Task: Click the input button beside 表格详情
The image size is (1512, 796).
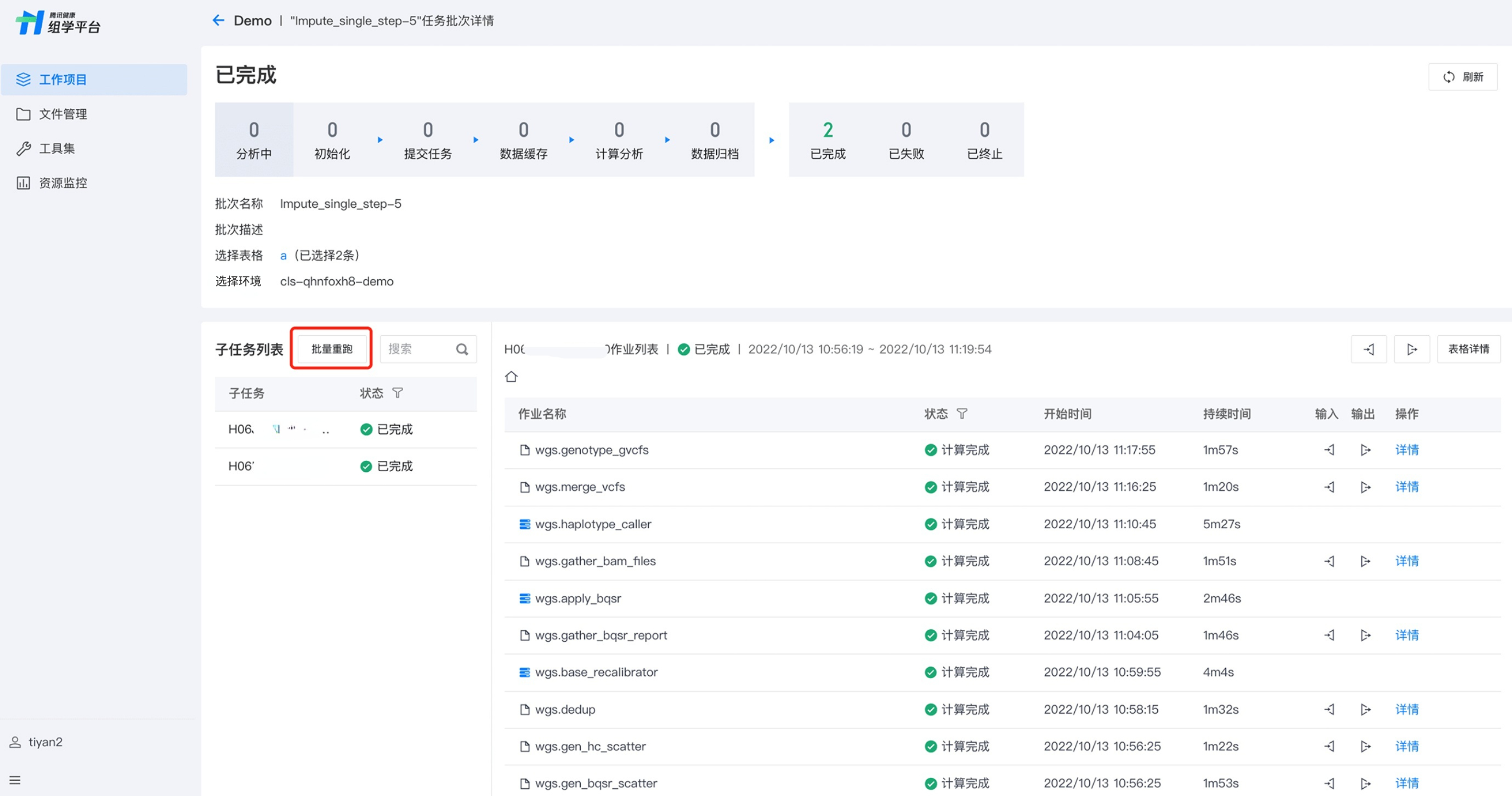Action: coord(1368,349)
